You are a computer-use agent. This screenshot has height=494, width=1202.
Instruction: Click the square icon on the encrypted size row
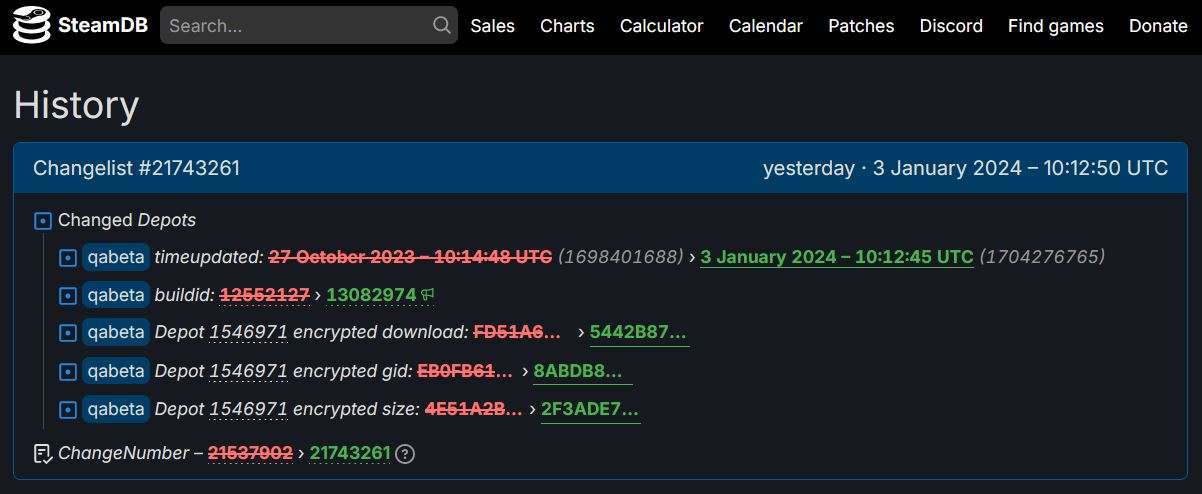click(68, 410)
